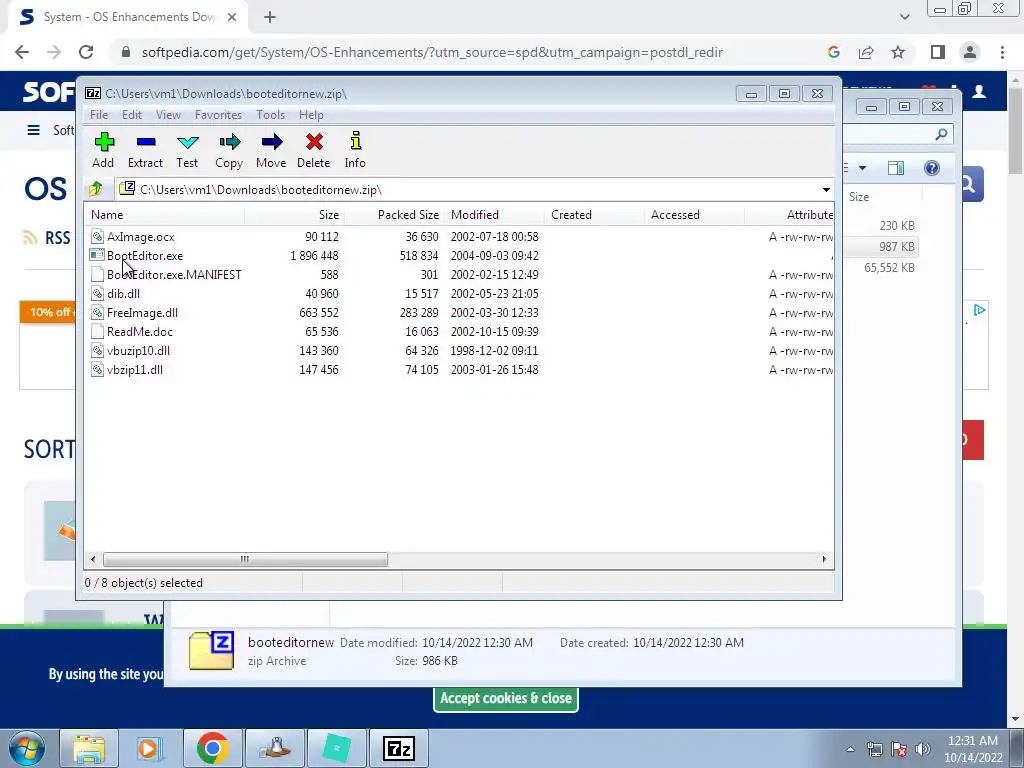The height and width of the screenshot is (768, 1024).
Task: Open the View menu
Action: pyautogui.click(x=168, y=115)
